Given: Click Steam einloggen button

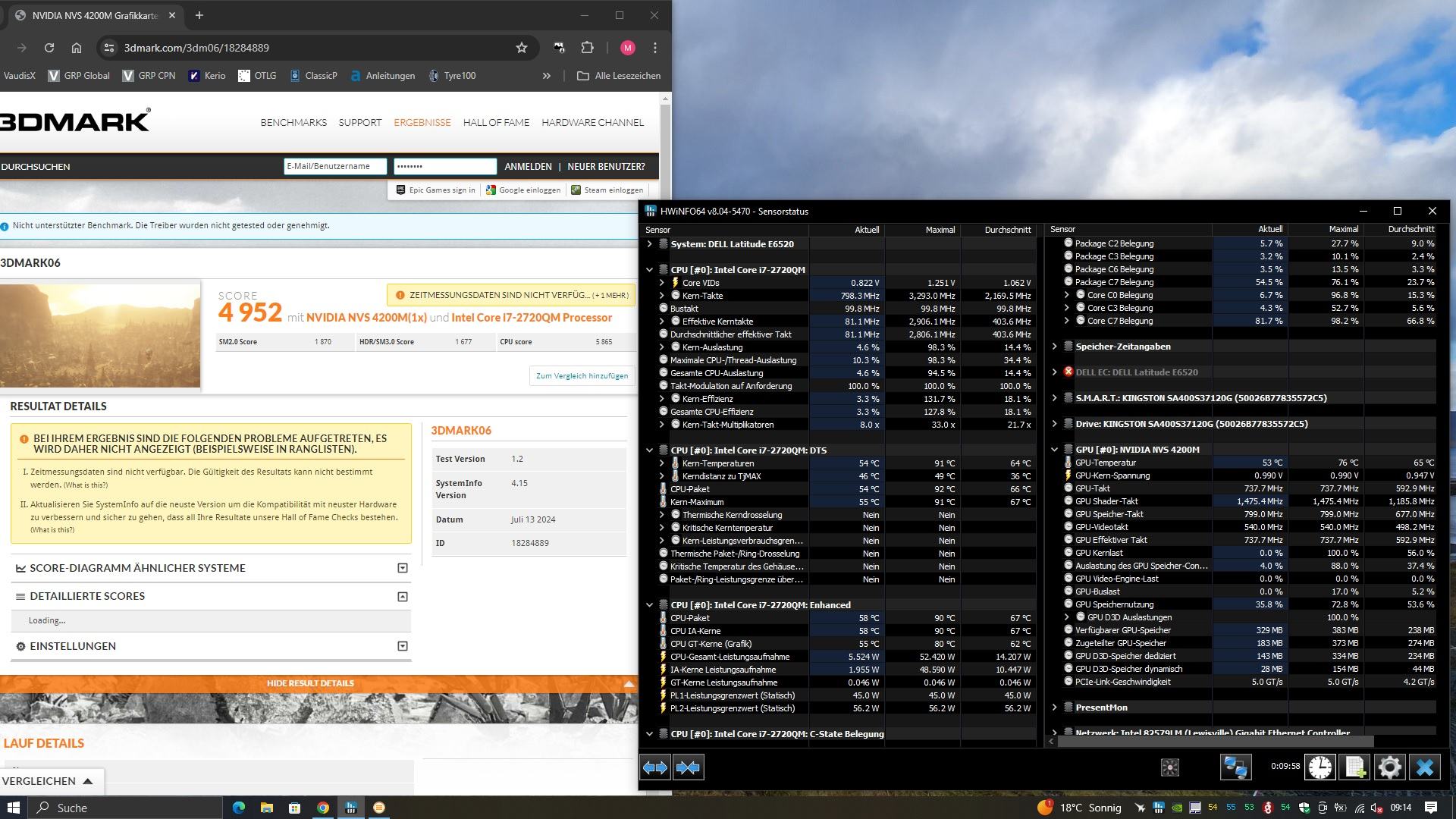Looking at the screenshot, I should click(607, 190).
